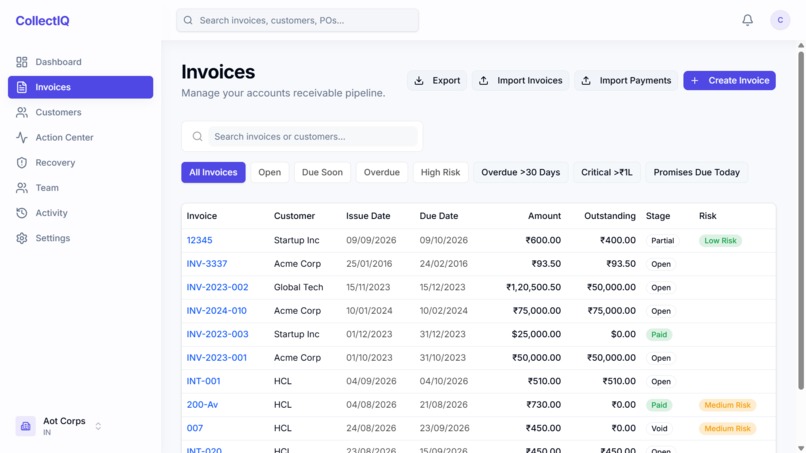Go to Dashboard in sidebar
Image resolution: width=806 pixels, height=453 pixels.
pyautogui.click(x=80, y=62)
